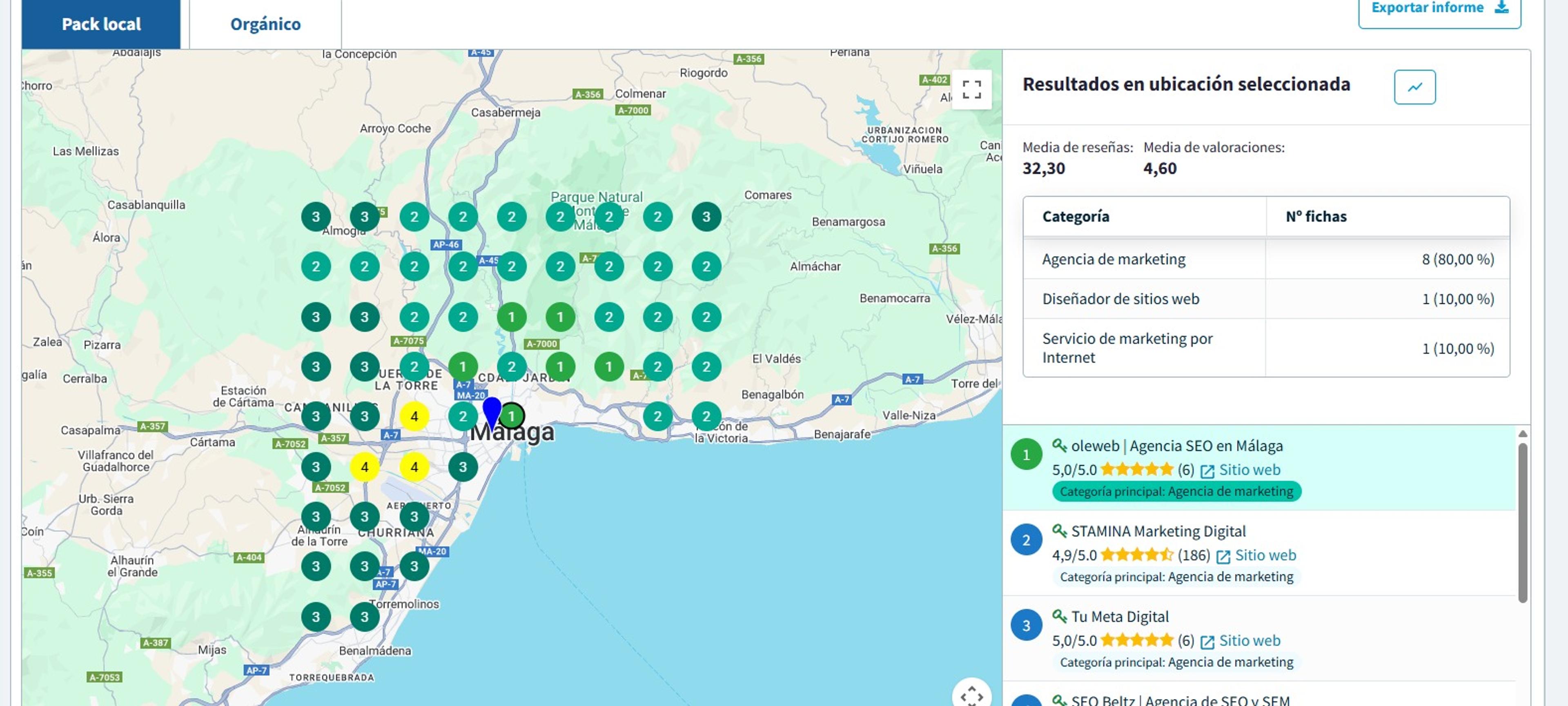
Task: Click the star rating of STAMINA Marketing Digital
Action: (x=1136, y=555)
